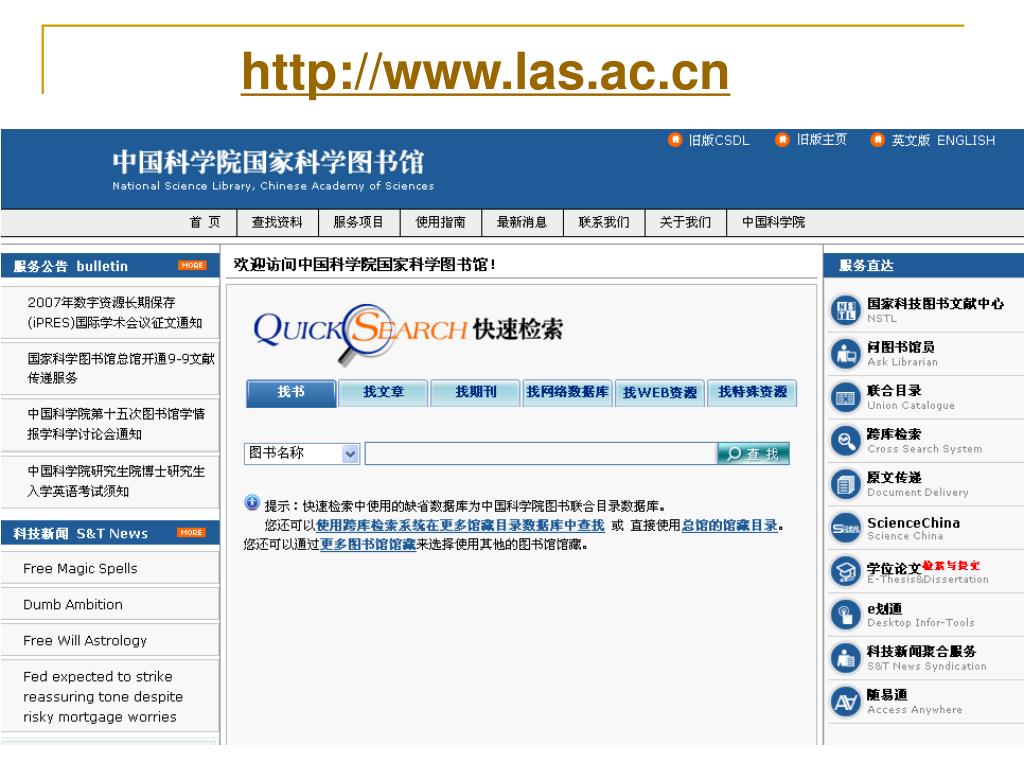This screenshot has width=1024, height=768.
Task: Click MORE button in bulletin header
Action: [x=192, y=265]
